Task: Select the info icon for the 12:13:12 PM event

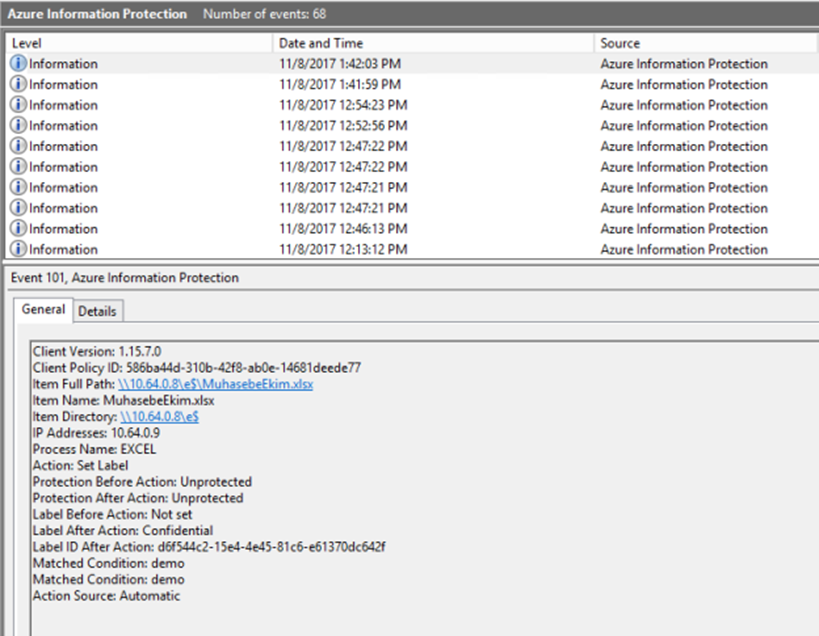Action: point(18,250)
